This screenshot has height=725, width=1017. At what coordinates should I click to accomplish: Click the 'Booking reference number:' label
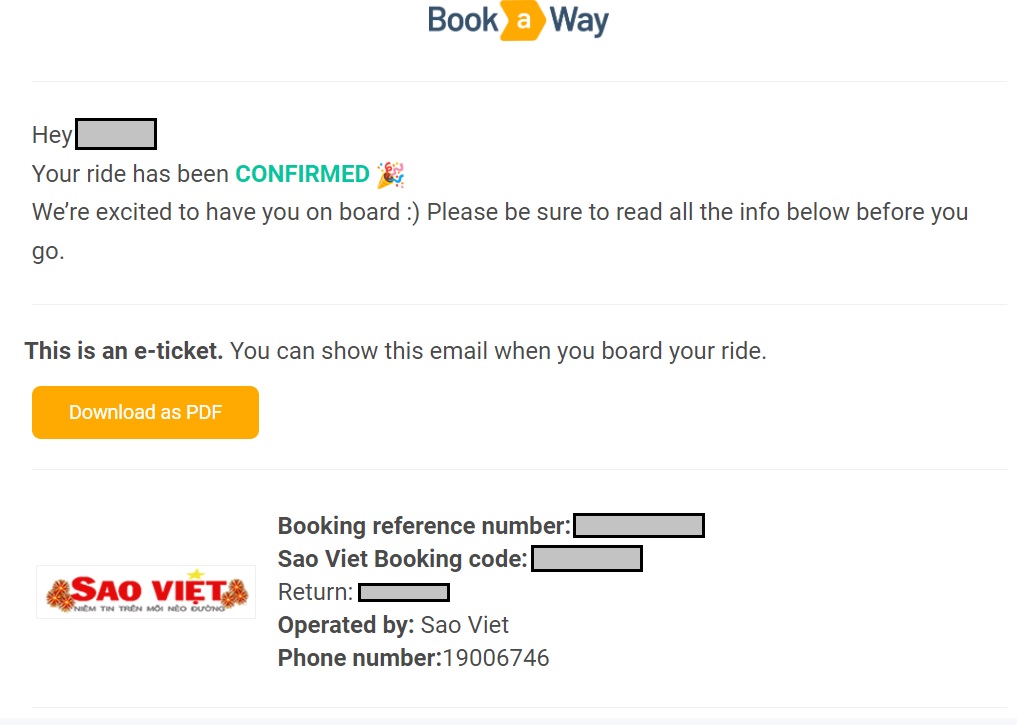click(424, 526)
